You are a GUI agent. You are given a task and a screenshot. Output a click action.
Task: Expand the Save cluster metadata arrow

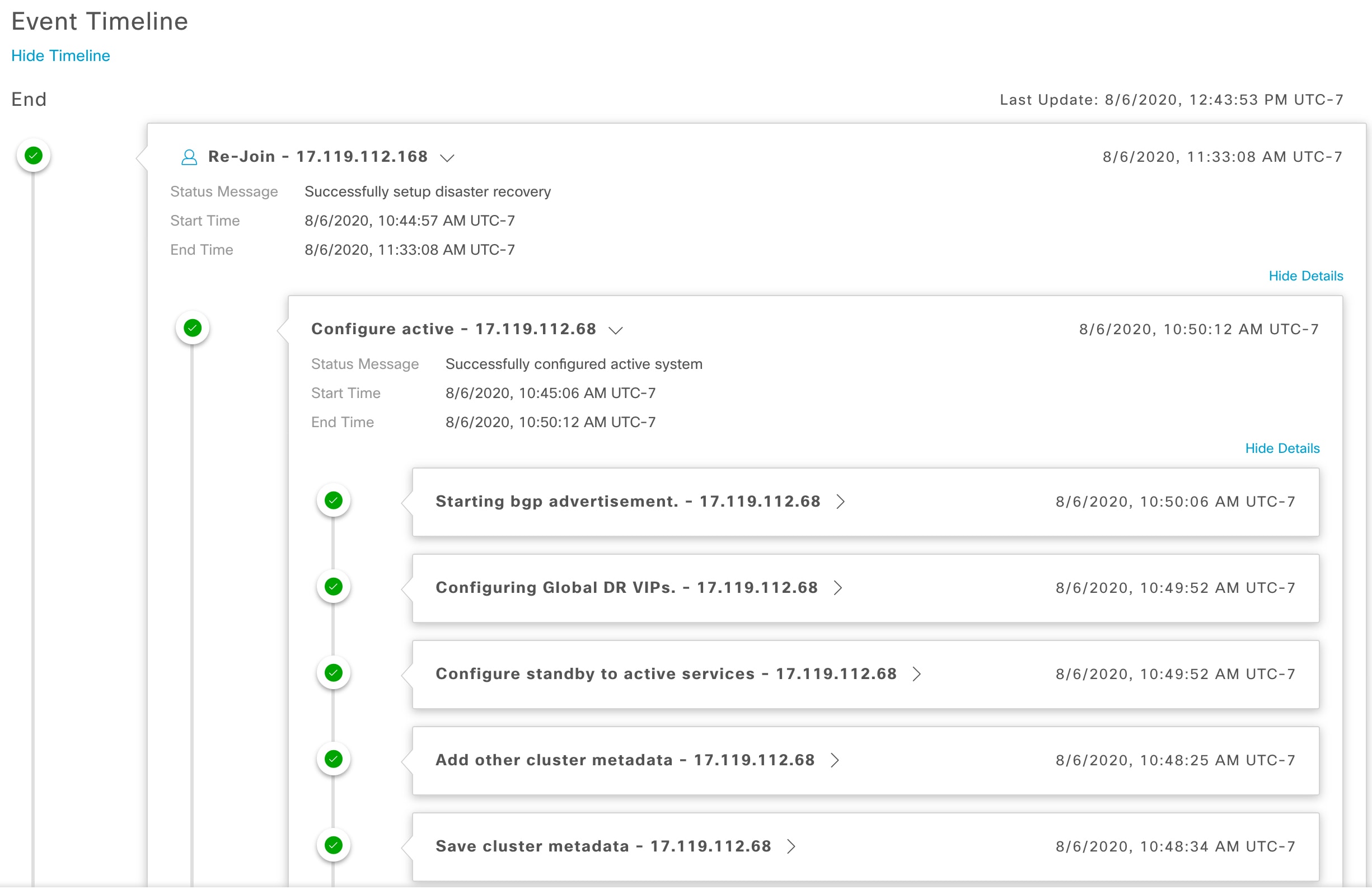[x=792, y=846]
